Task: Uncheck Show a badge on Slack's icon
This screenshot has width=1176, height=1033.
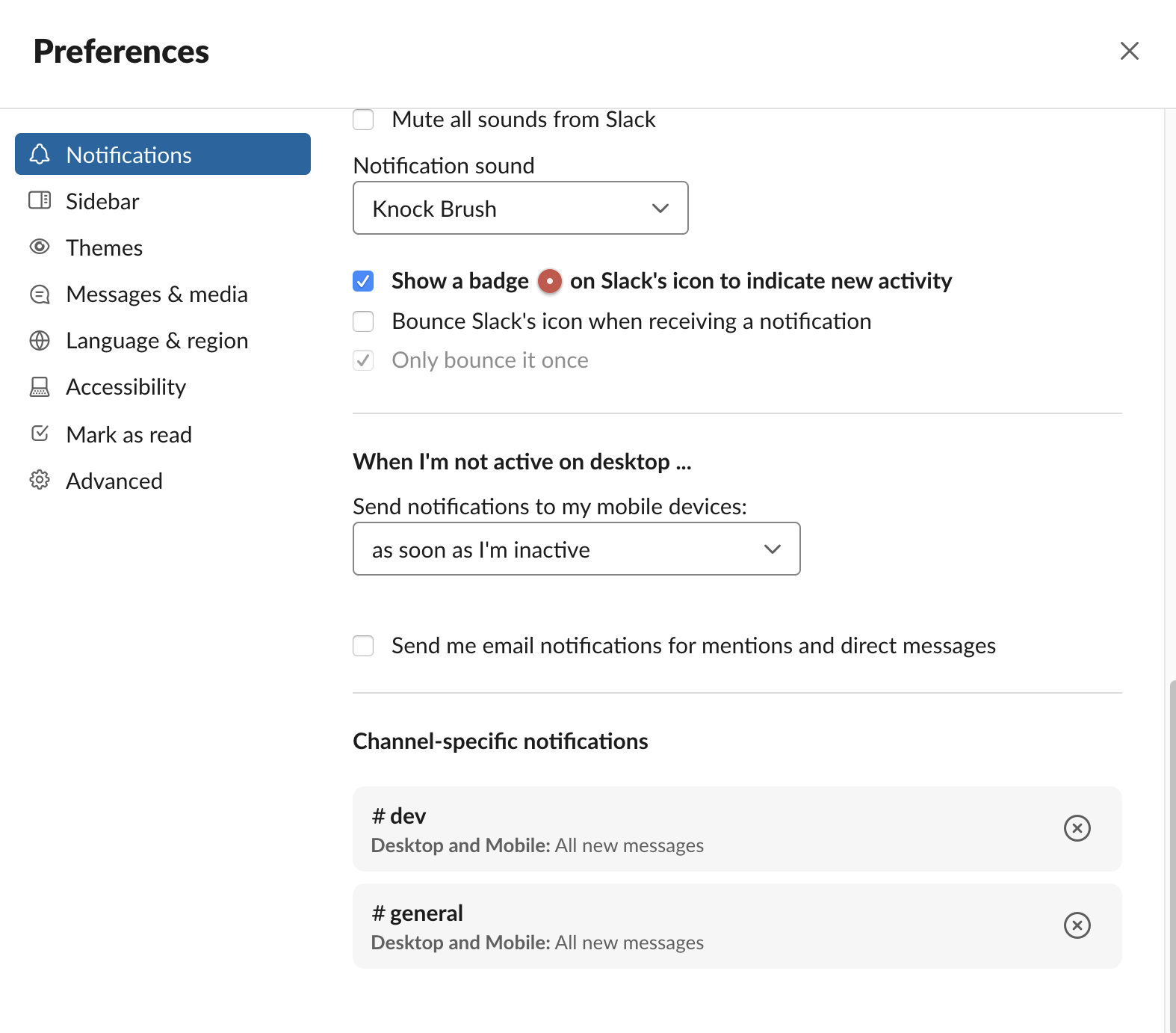Action: [363, 281]
